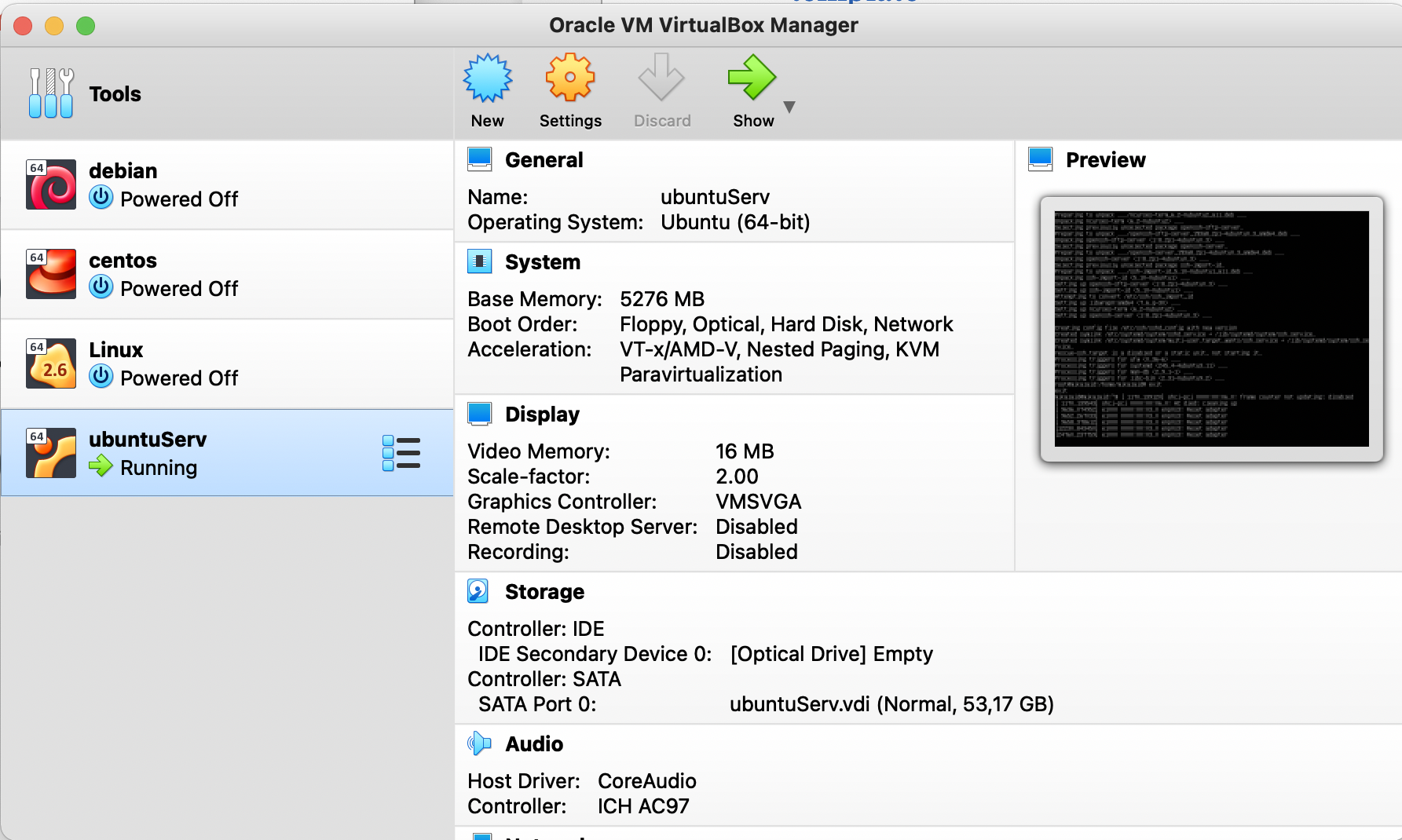Click the Controller: IDE storage line

click(x=536, y=629)
